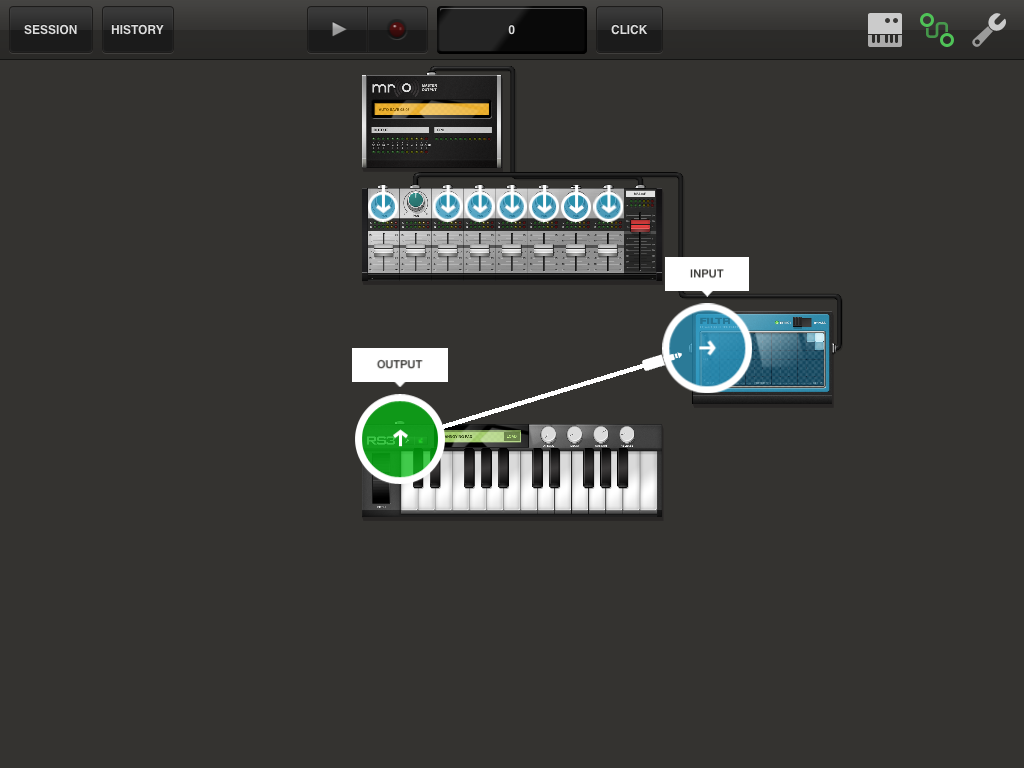Screen dimensions: 1024x768
Task: Open settings with the wrench icon
Action: click(x=989, y=30)
